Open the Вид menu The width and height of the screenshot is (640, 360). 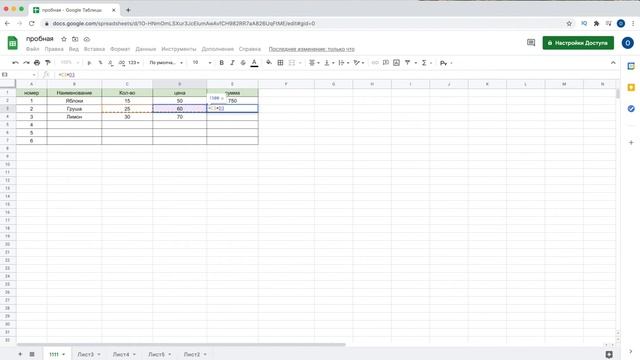[x=73, y=49]
